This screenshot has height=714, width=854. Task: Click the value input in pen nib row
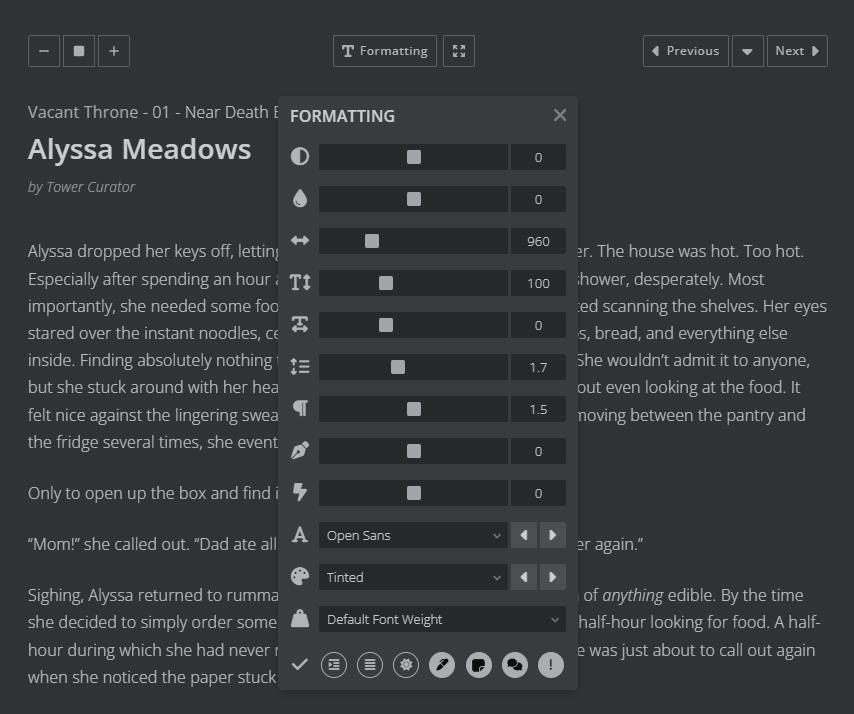pyautogui.click(x=538, y=450)
